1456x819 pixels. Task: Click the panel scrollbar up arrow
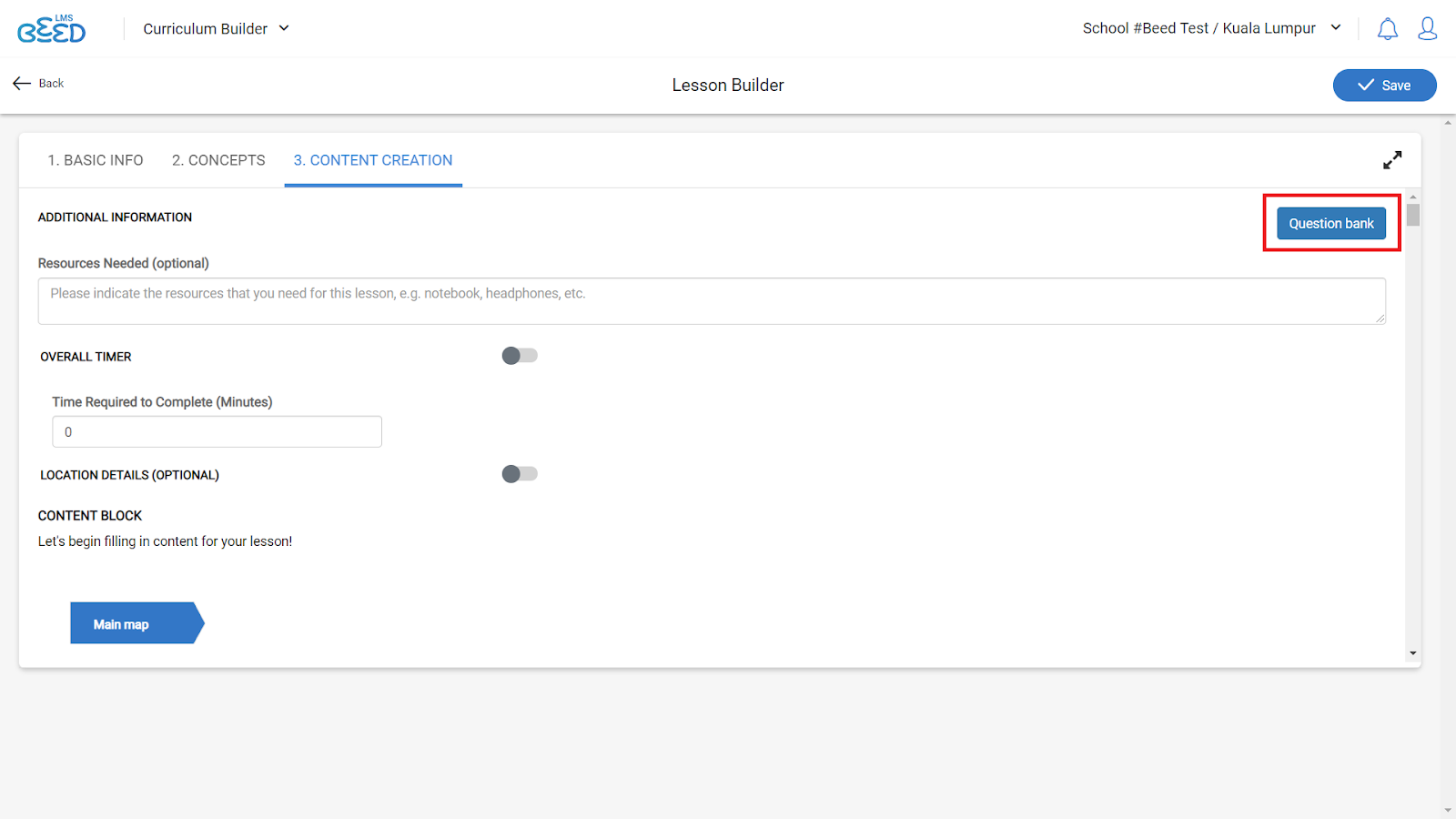1412,197
